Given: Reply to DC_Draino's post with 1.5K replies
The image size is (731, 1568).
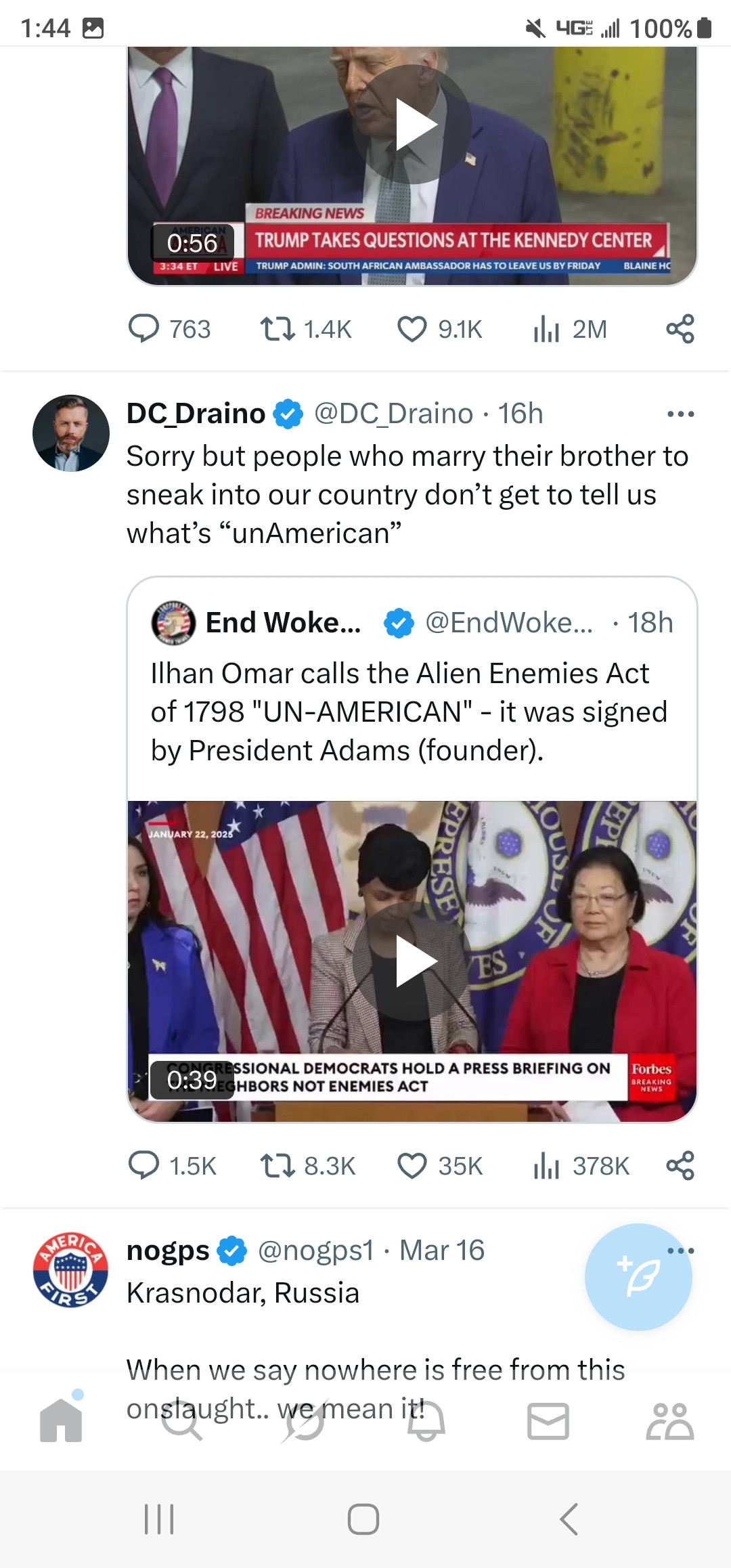Looking at the screenshot, I should coord(143,1165).
